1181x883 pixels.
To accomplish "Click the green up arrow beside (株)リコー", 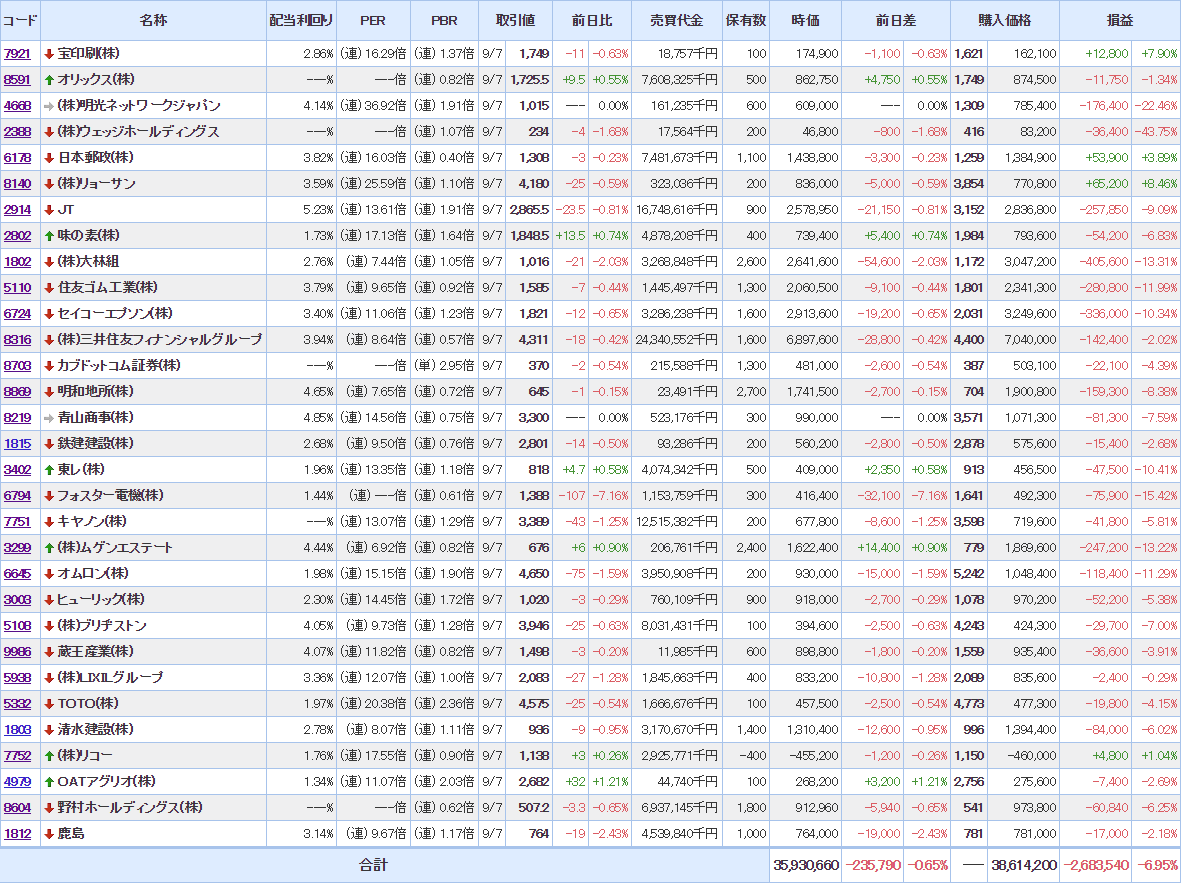I will (49, 756).
